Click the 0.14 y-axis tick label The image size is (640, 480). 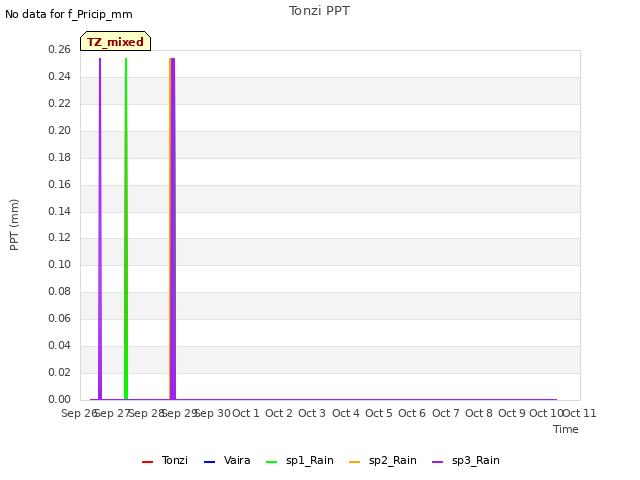(x=60, y=211)
